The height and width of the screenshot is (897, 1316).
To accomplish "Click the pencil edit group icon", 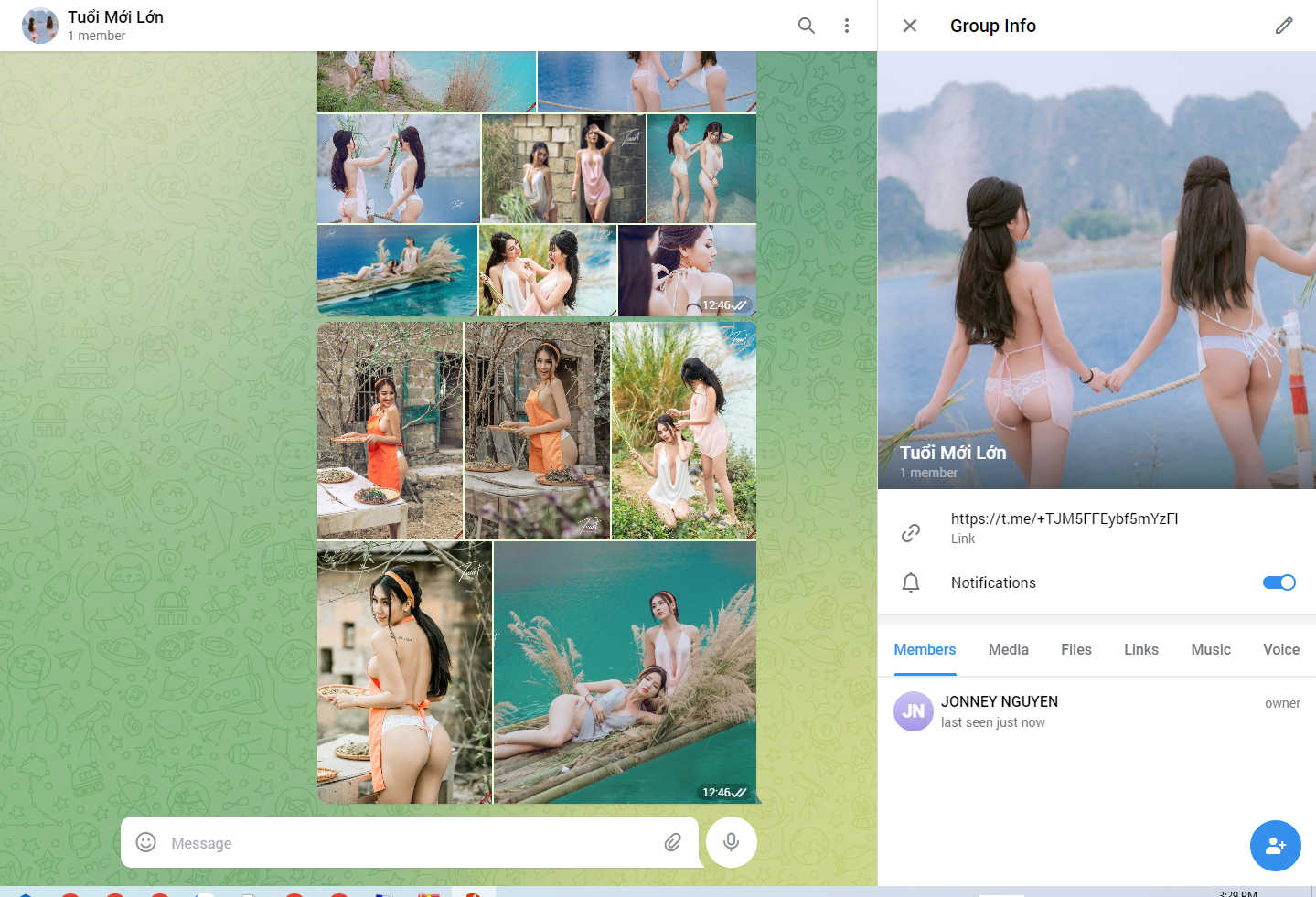I will coord(1284,26).
